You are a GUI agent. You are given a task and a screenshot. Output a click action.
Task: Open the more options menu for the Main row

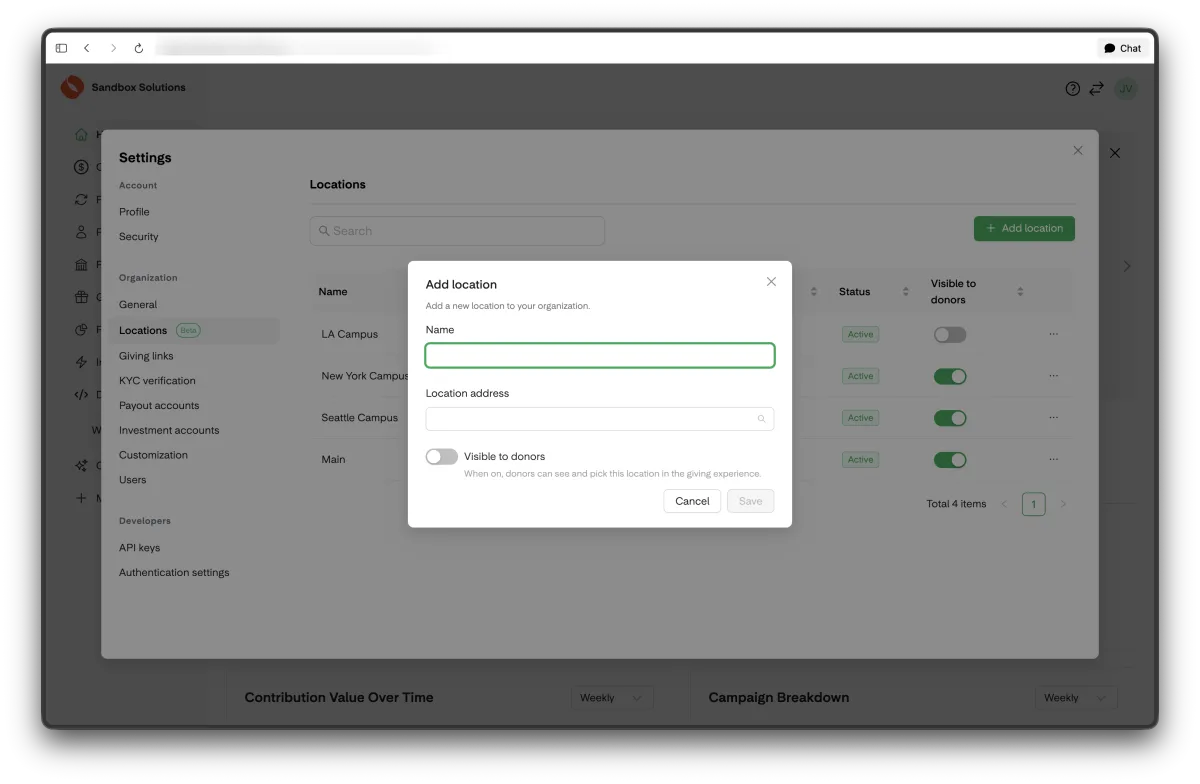tap(1053, 460)
